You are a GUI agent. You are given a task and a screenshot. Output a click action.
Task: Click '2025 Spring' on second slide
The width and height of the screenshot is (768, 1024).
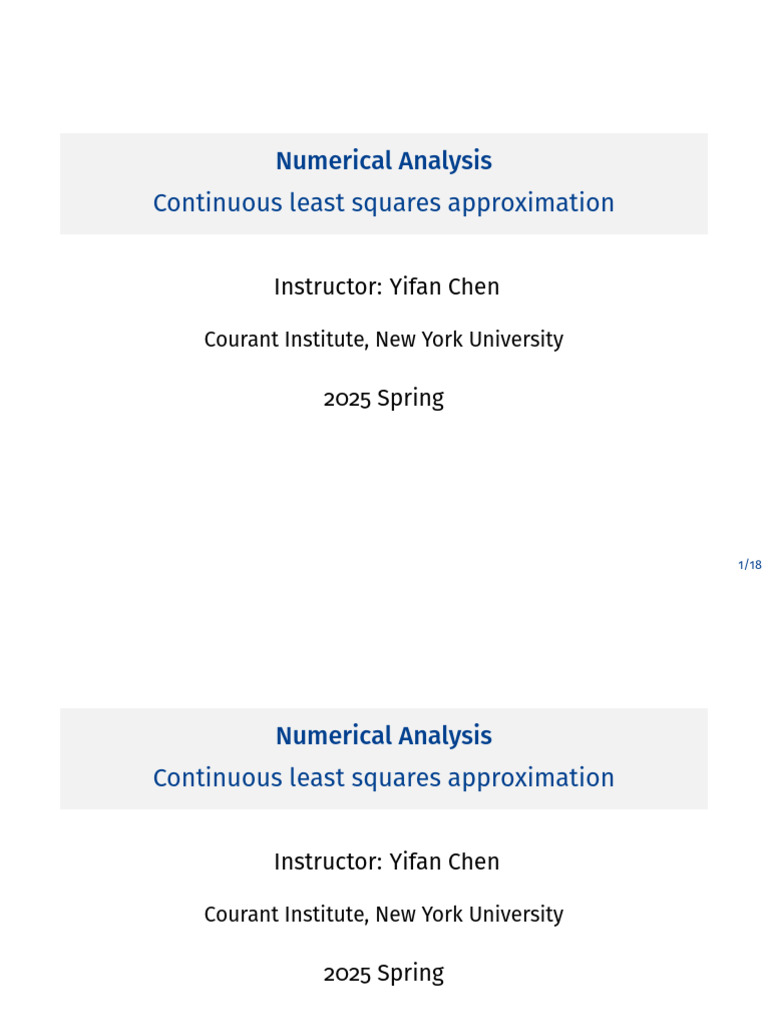pos(384,973)
